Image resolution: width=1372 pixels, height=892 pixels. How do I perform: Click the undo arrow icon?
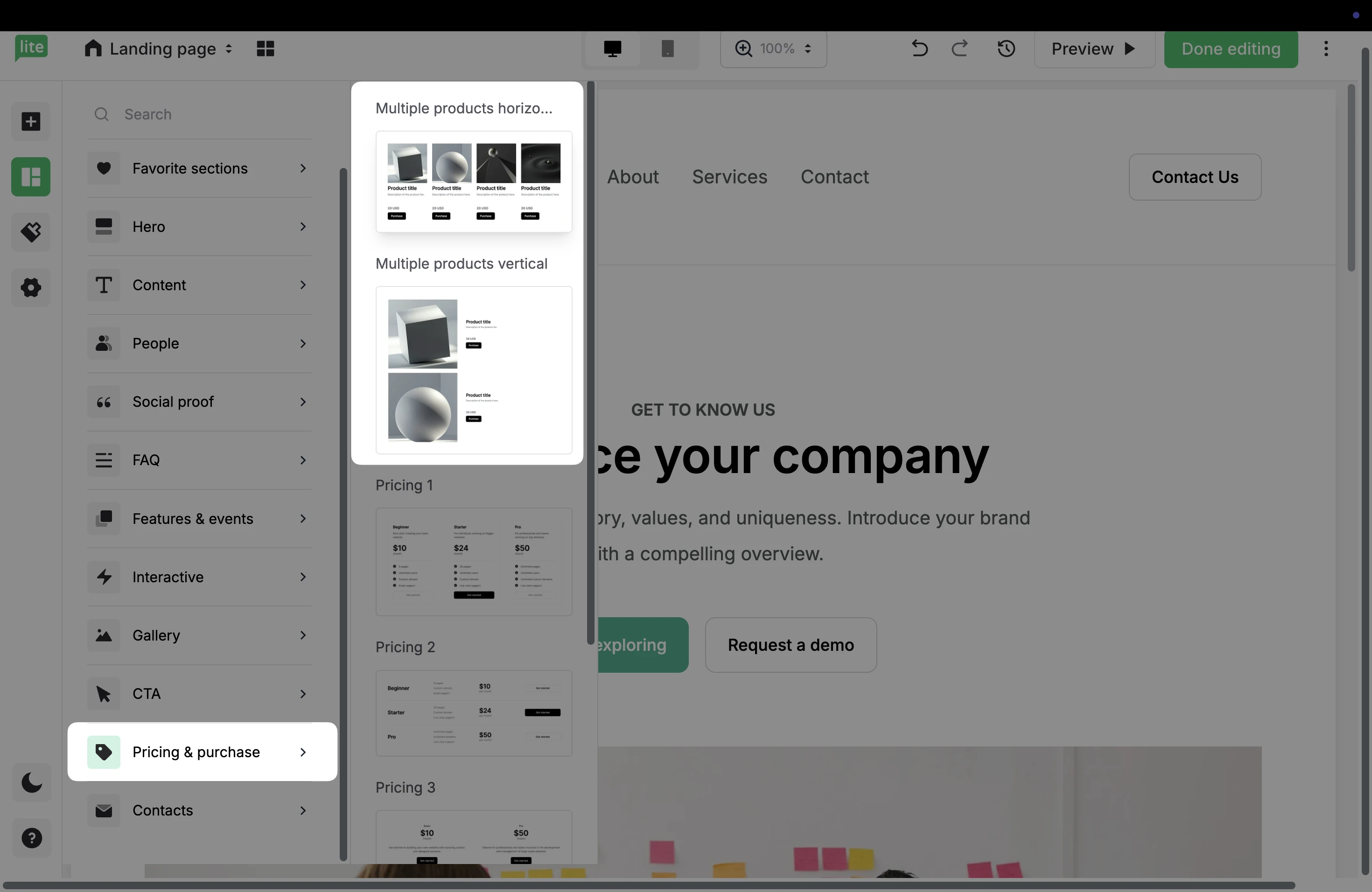click(x=919, y=49)
